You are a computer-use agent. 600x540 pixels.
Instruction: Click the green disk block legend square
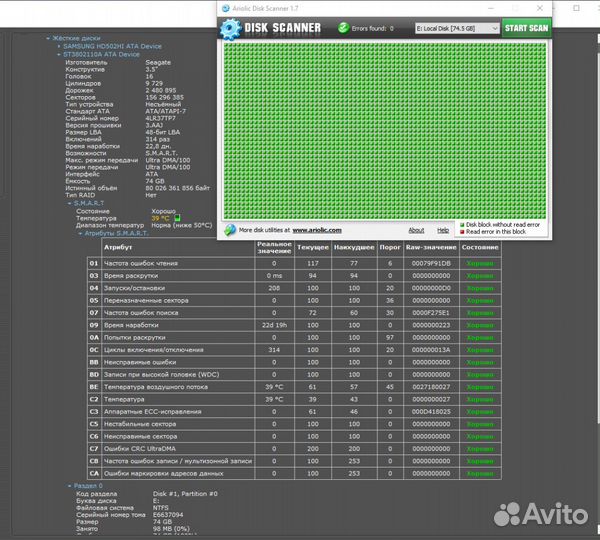tap(462, 225)
